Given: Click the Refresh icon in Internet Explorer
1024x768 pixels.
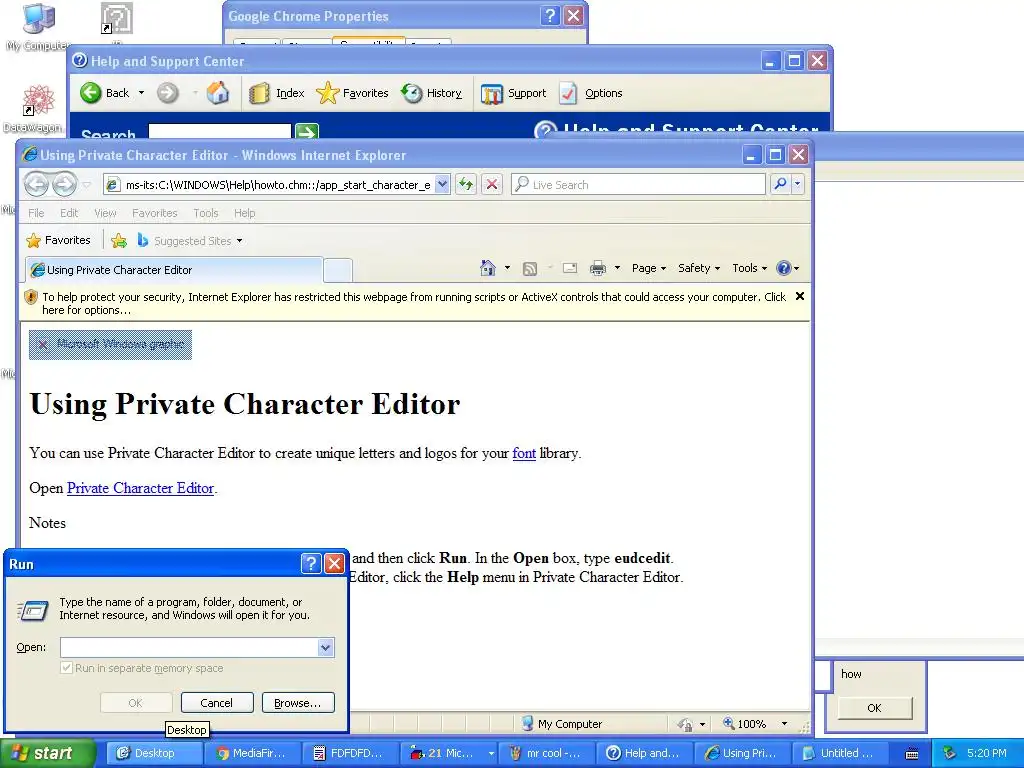Looking at the screenshot, I should click(x=466, y=185).
